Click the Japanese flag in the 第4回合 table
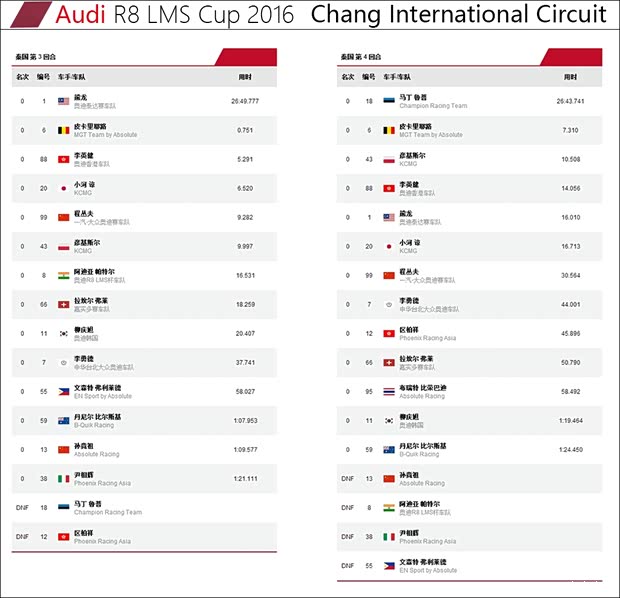This screenshot has width=620, height=598. pos(388,245)
